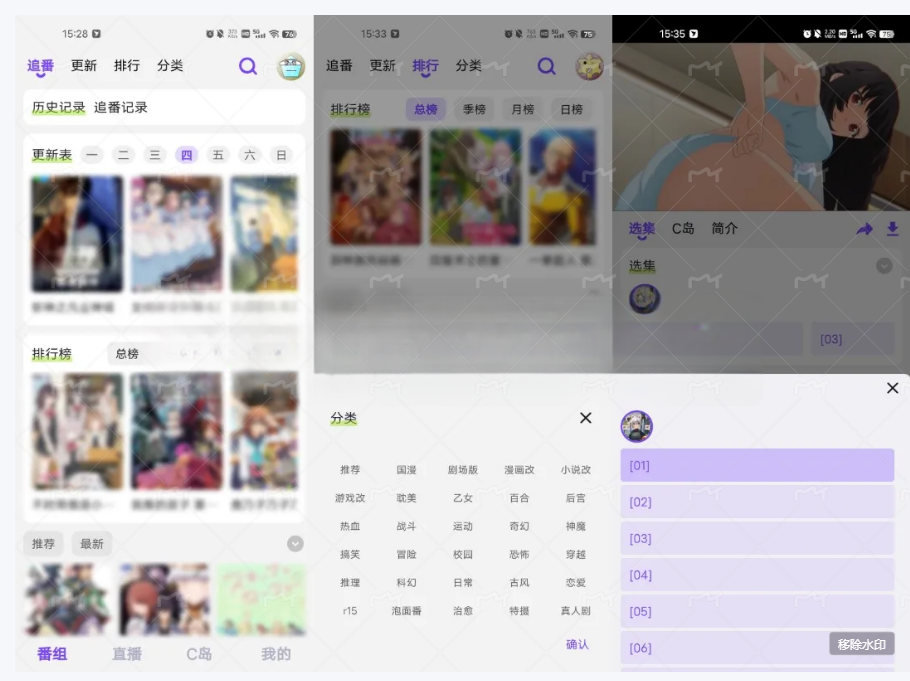Open 番组 bottom navigation tab
The width and height of the screenshot is (910, 681).
(52, 654)
